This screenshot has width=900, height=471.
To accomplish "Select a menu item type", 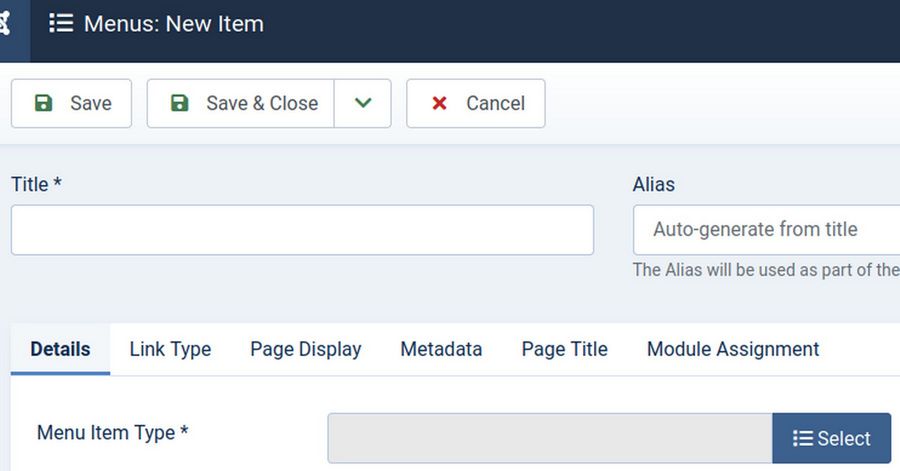I will pos(832,438).
